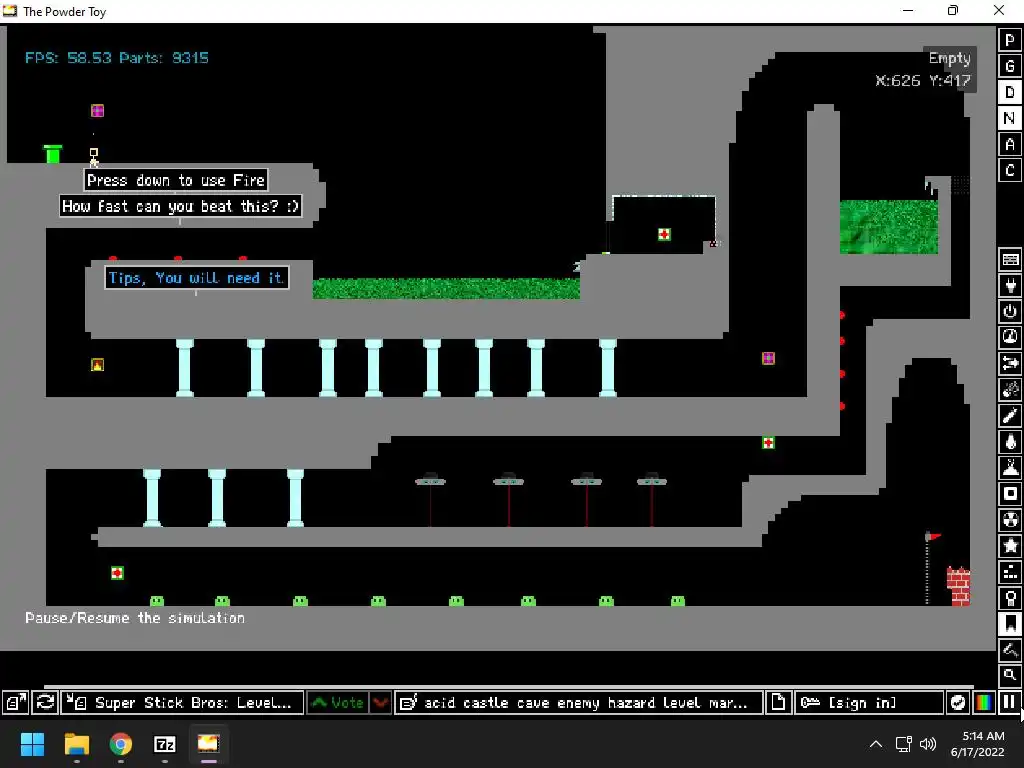
Task: Click the Super Stick Bros save name button
Action: tap(182, 703)
